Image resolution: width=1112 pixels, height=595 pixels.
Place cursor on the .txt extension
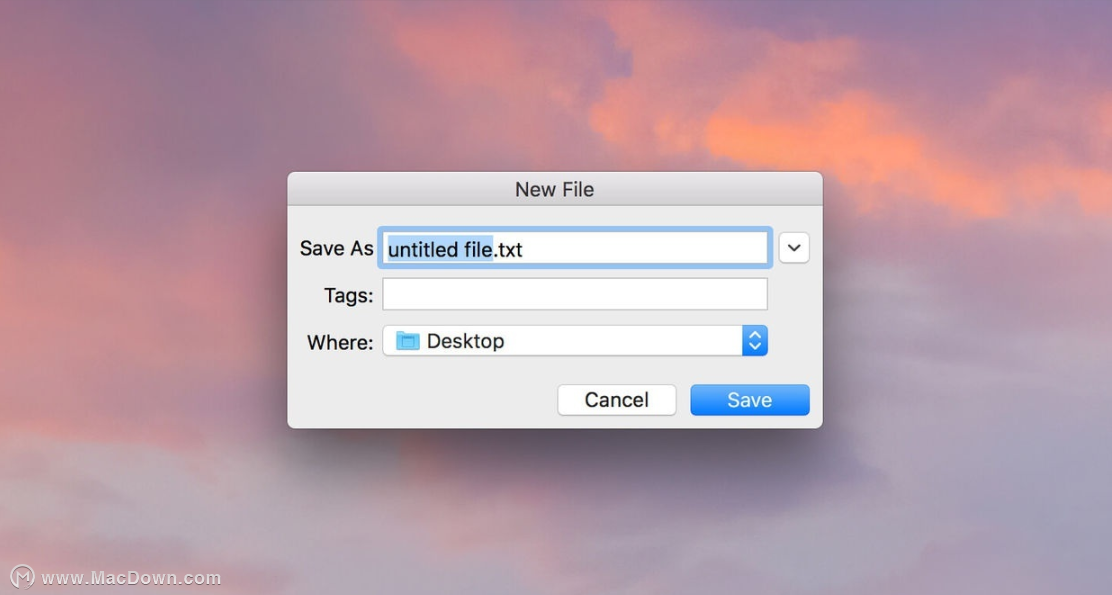[x=508, y=250]
